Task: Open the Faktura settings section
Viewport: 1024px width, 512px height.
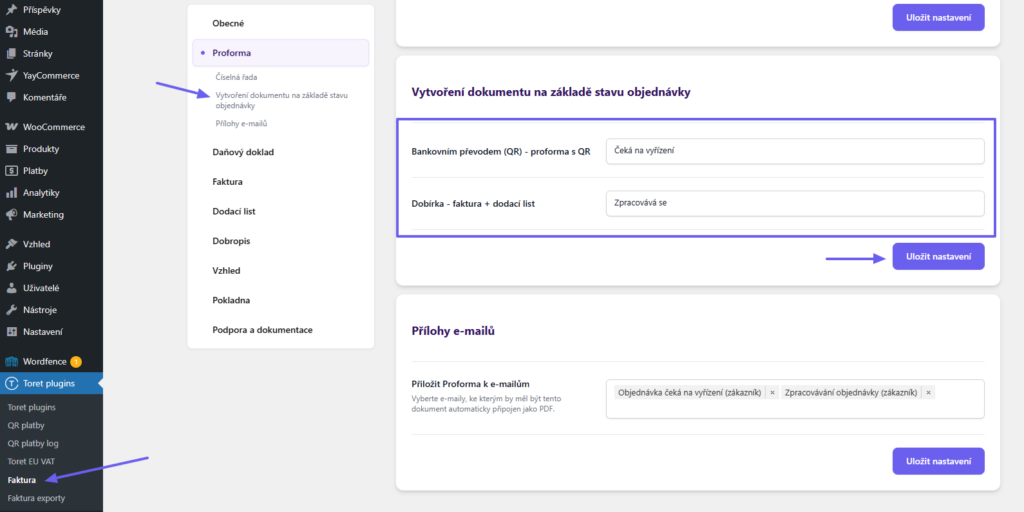Action: pyautogui.click(x=227, y=182)
